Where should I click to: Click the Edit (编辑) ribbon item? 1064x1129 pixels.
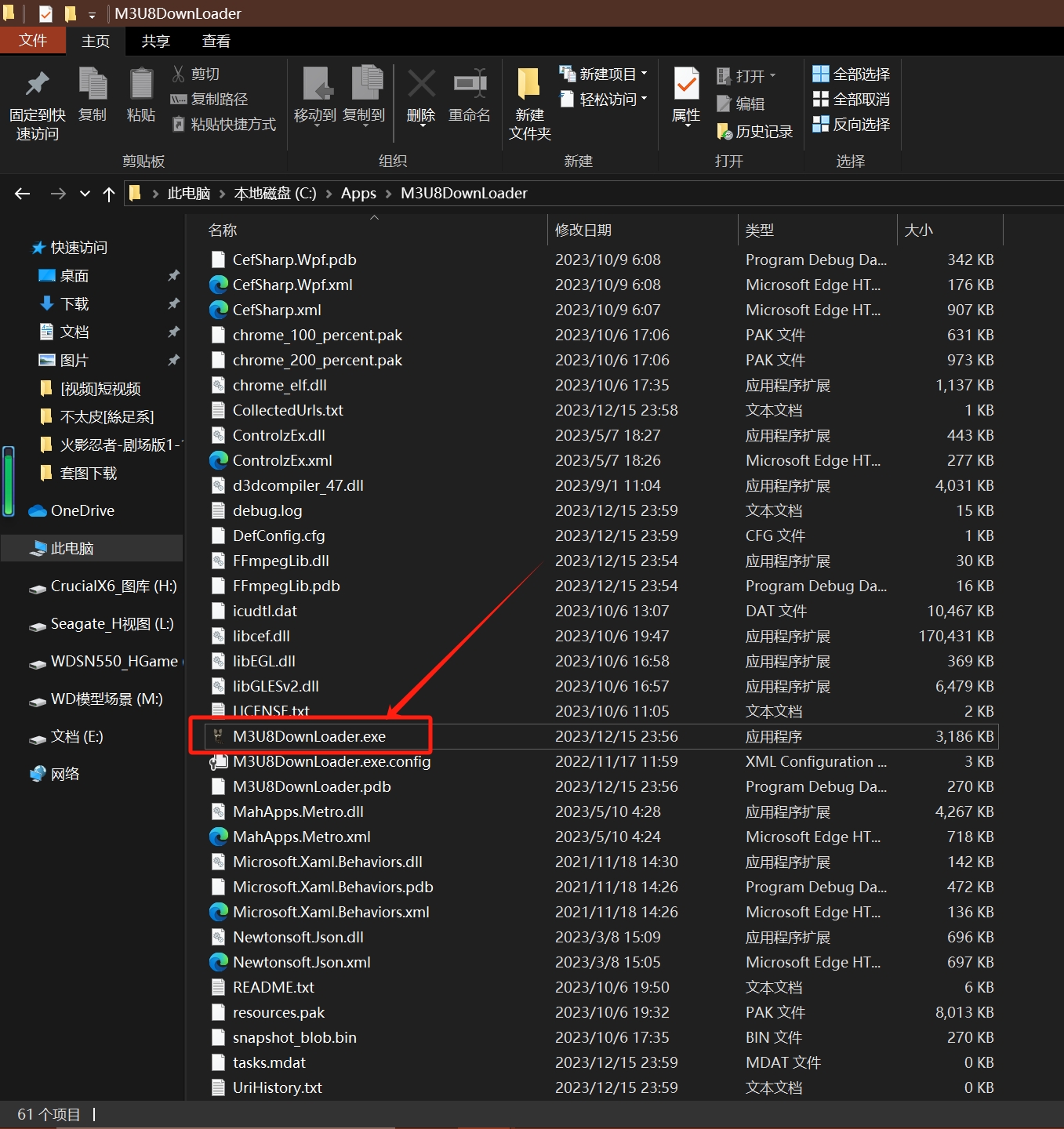[x=741, y=103]
